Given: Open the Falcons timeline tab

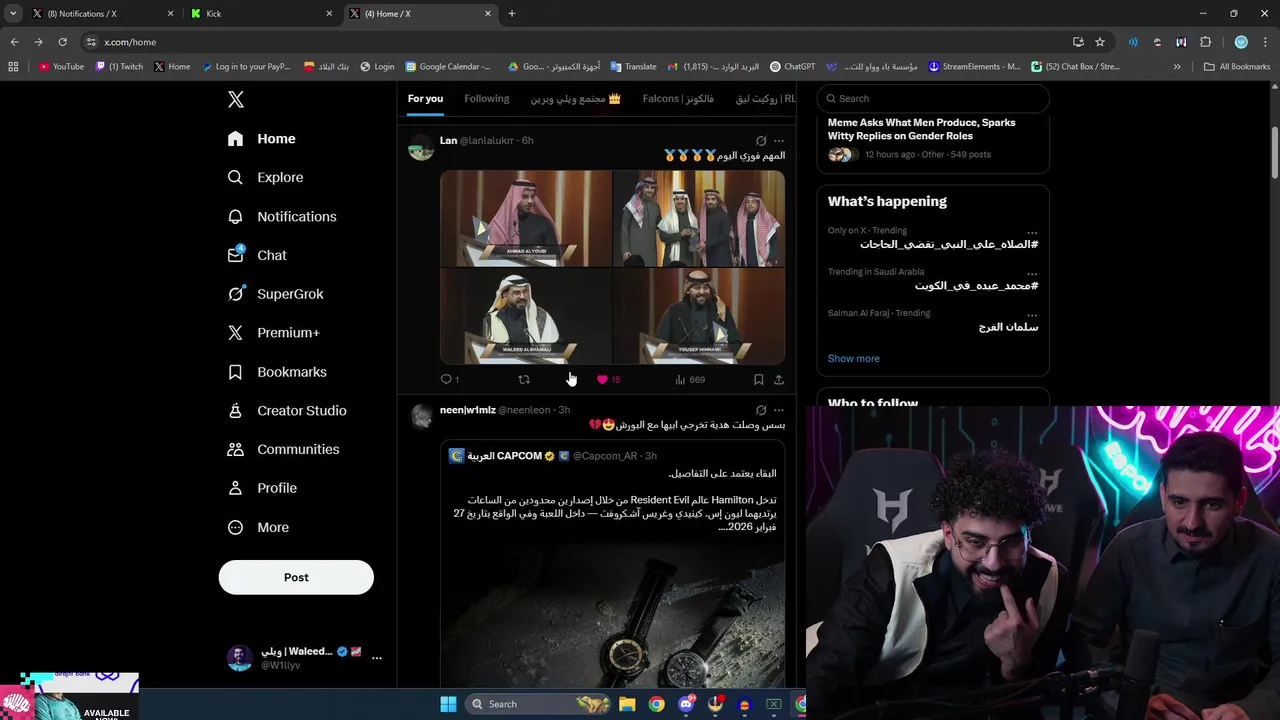Looking at the screenshot, I should [678, 98].
